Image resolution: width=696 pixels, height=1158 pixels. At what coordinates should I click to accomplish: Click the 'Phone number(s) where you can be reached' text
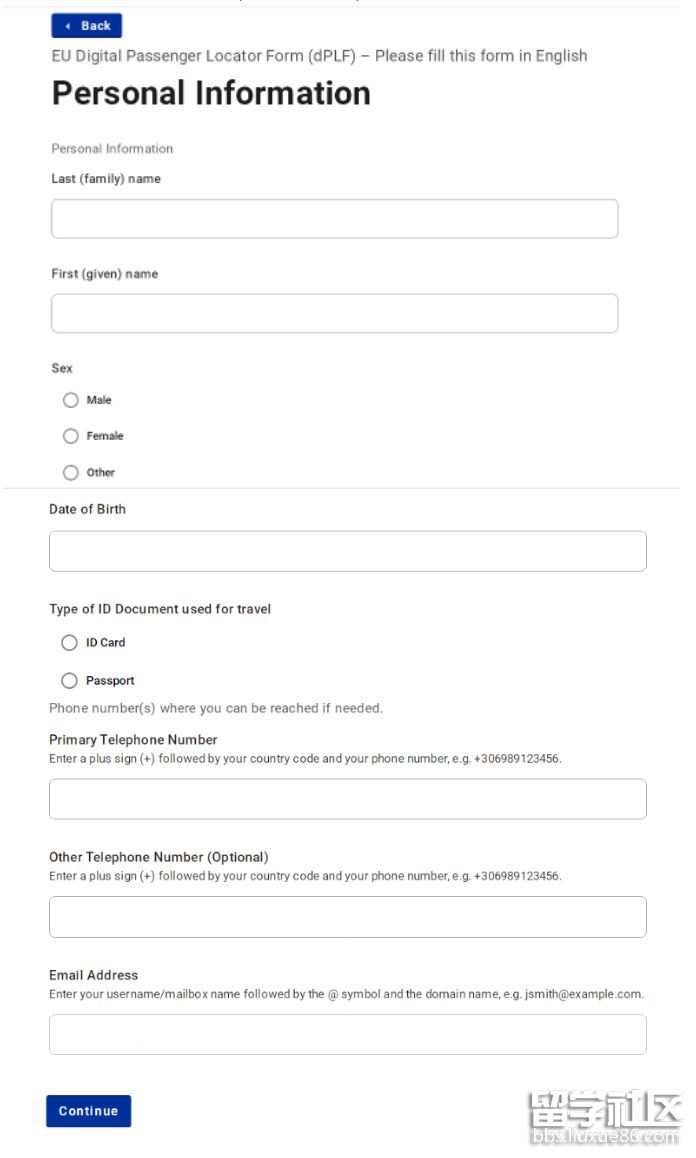tap(216, 708)
